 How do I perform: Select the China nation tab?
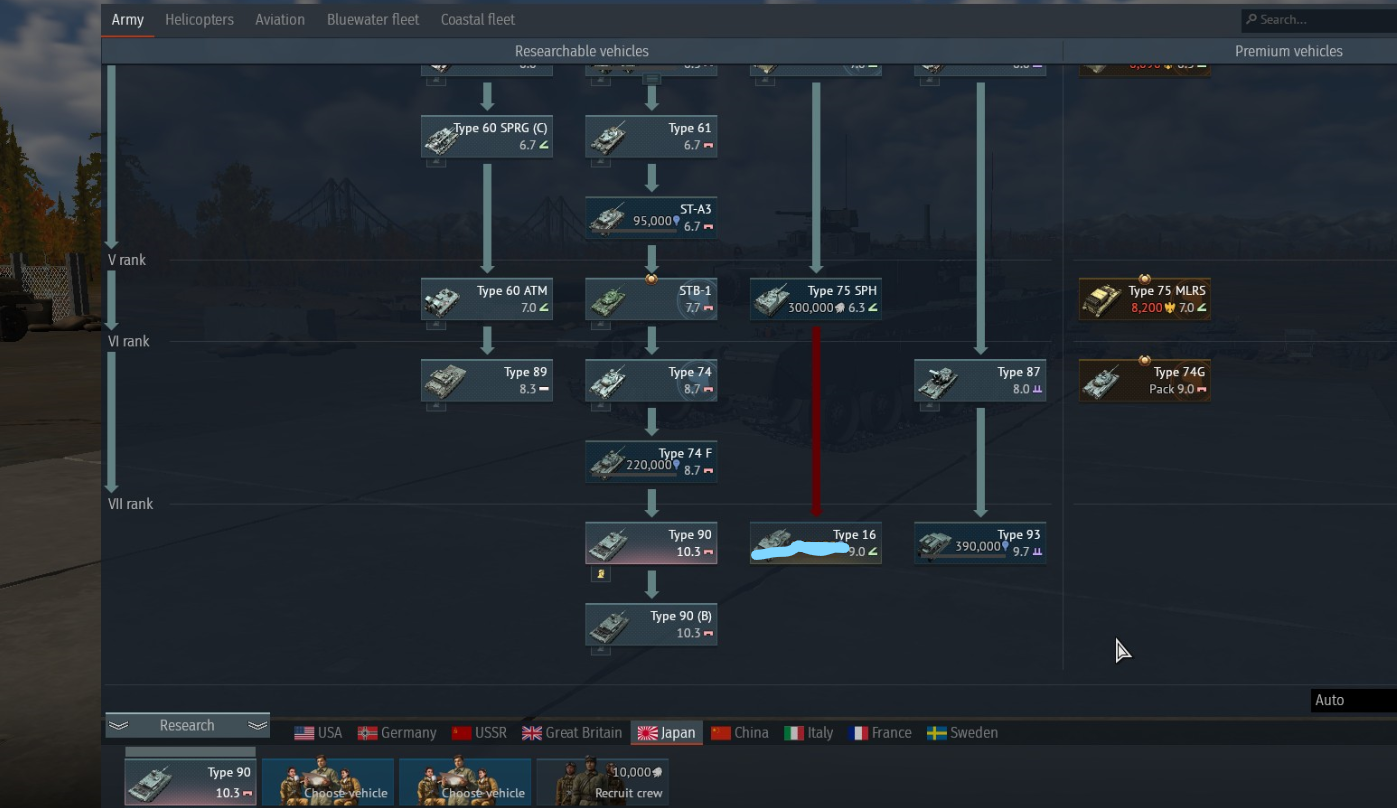[740, 733]
